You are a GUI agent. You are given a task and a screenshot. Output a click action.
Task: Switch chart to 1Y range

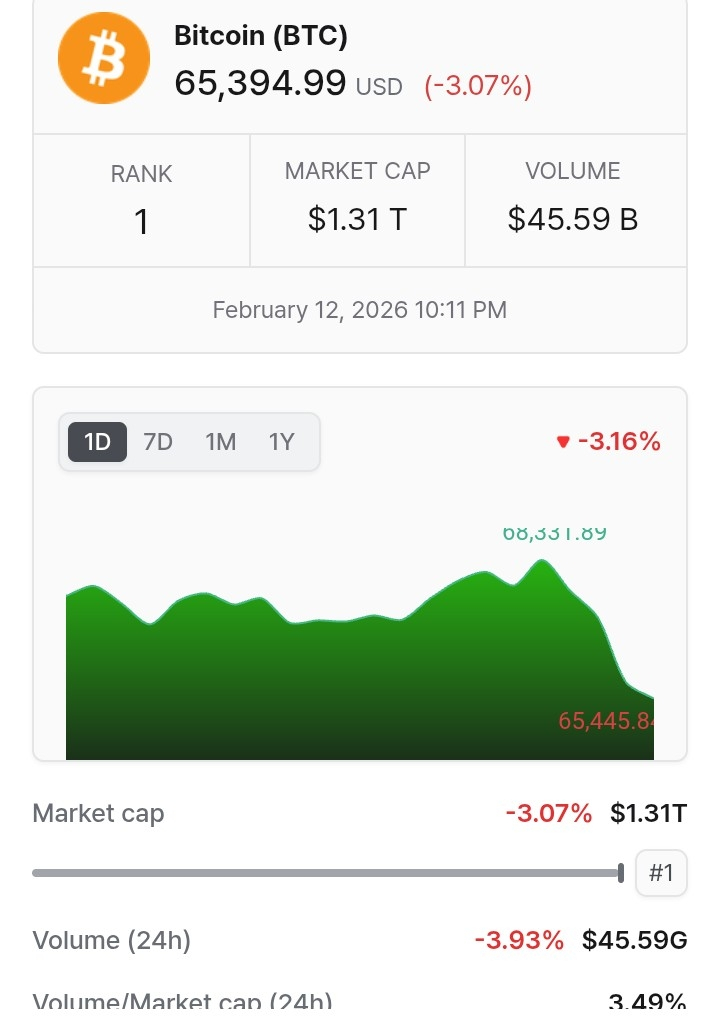click(x=282, y=441)
